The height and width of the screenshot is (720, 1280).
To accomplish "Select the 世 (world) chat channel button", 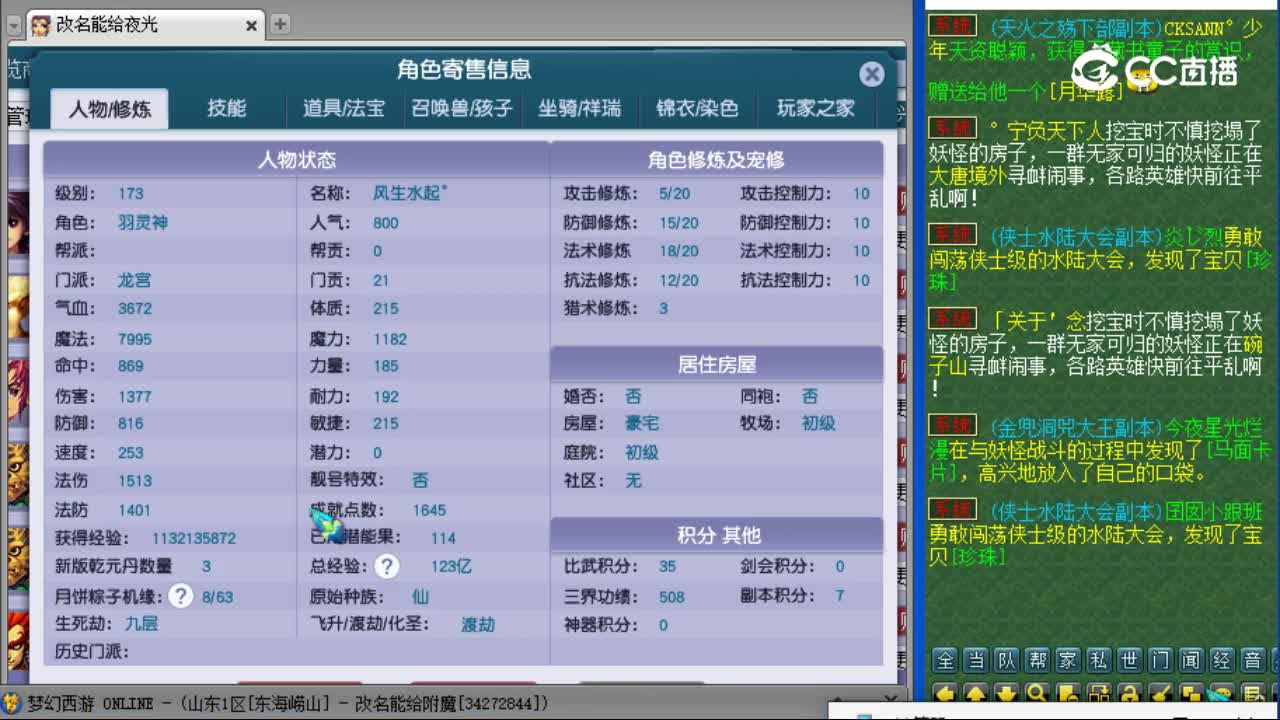I will 1130,660.
